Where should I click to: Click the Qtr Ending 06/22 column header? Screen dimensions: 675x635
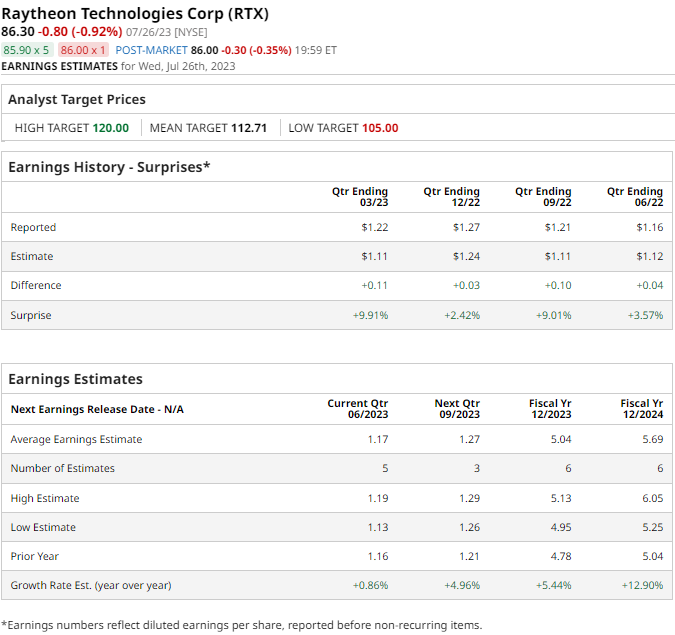click(x=634, y=196)
